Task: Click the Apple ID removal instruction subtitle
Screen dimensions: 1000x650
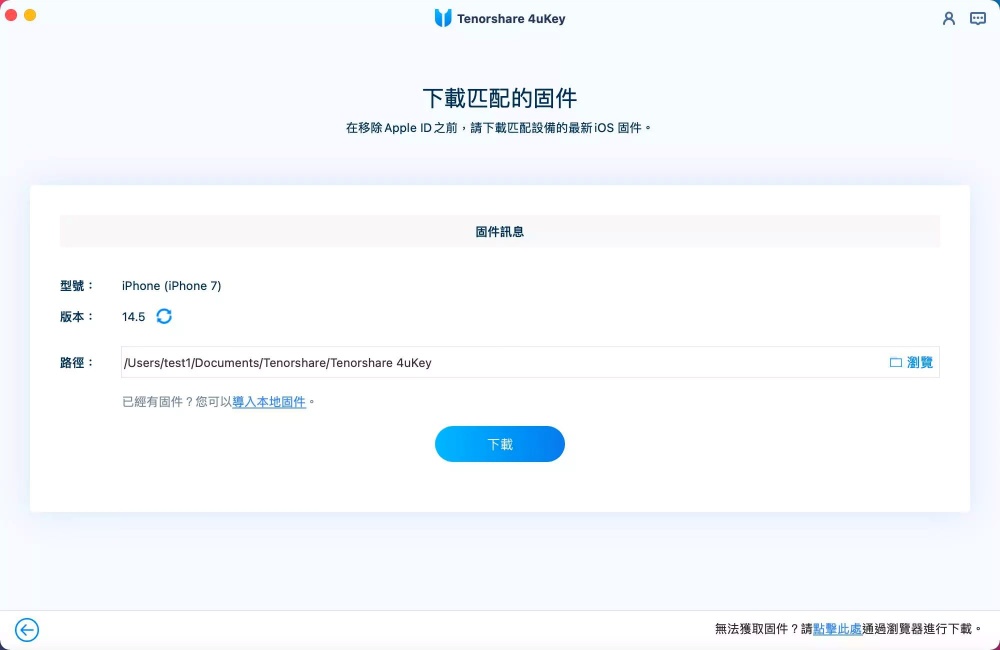Action: [499, 128]
